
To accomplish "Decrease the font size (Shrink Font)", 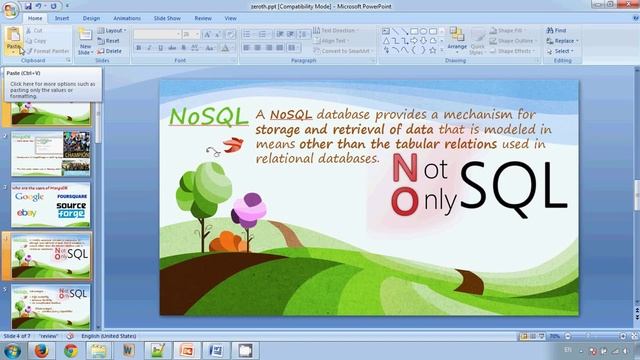I will pos(217,34).
